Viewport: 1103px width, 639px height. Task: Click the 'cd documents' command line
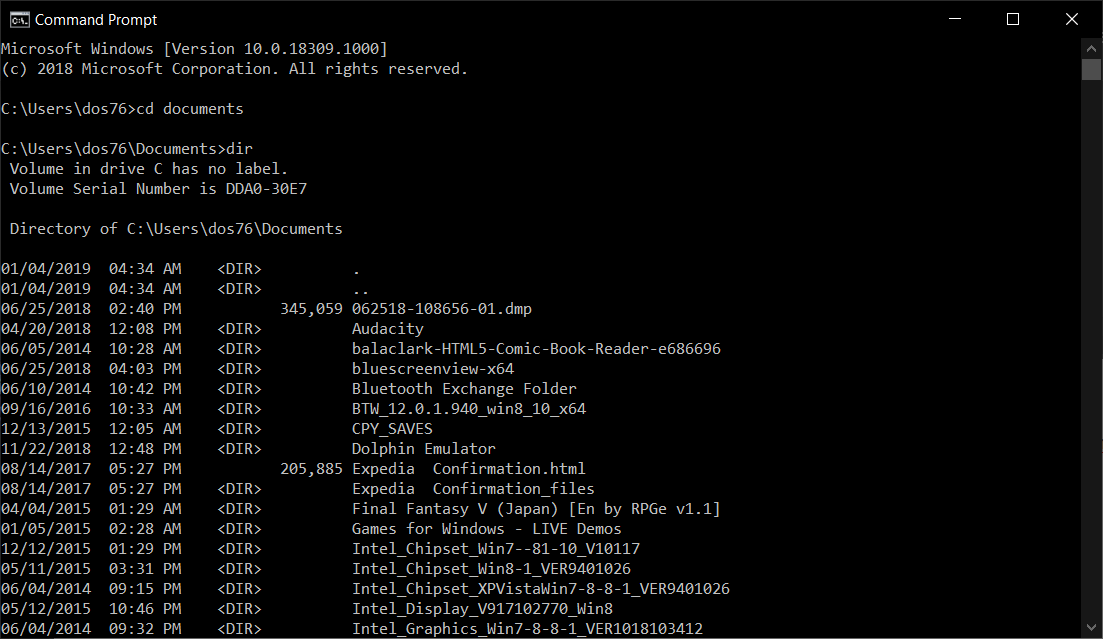coord(122,109)
